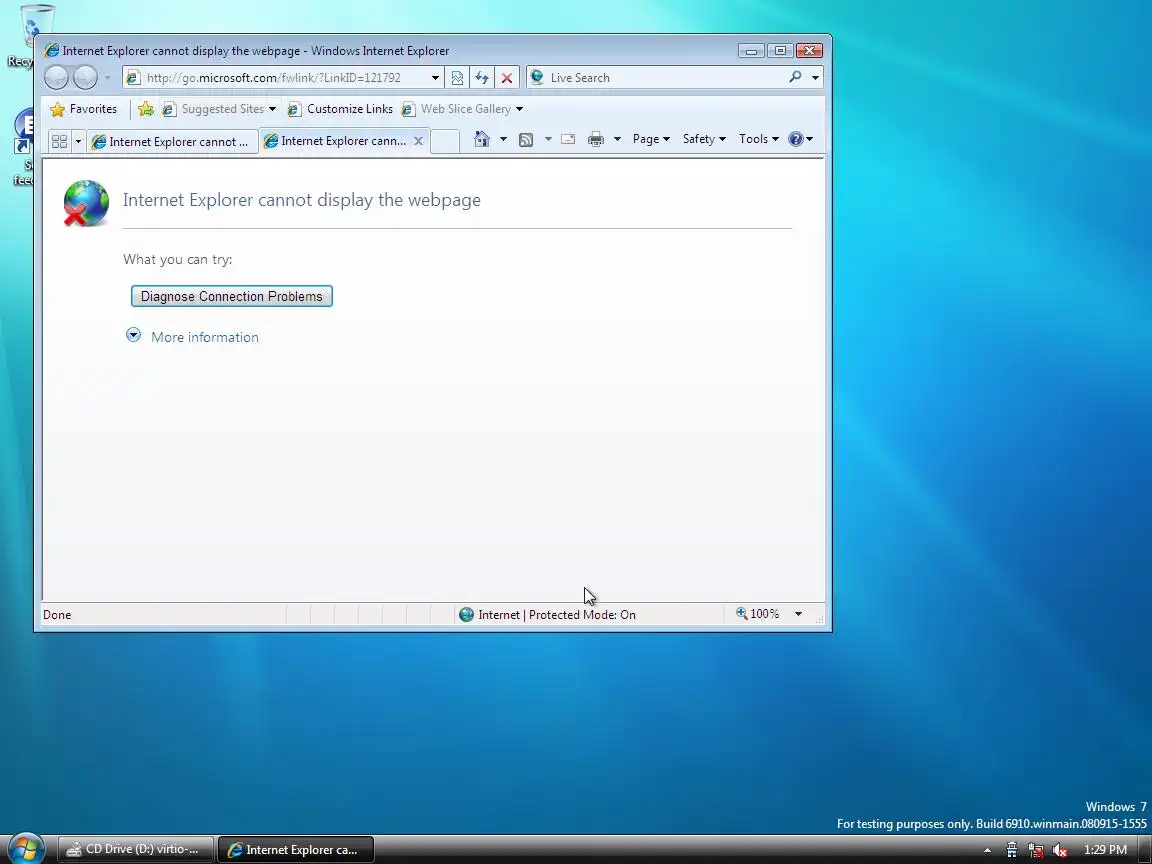
Task: Click the Back navigation button
Action: point(57,77)
